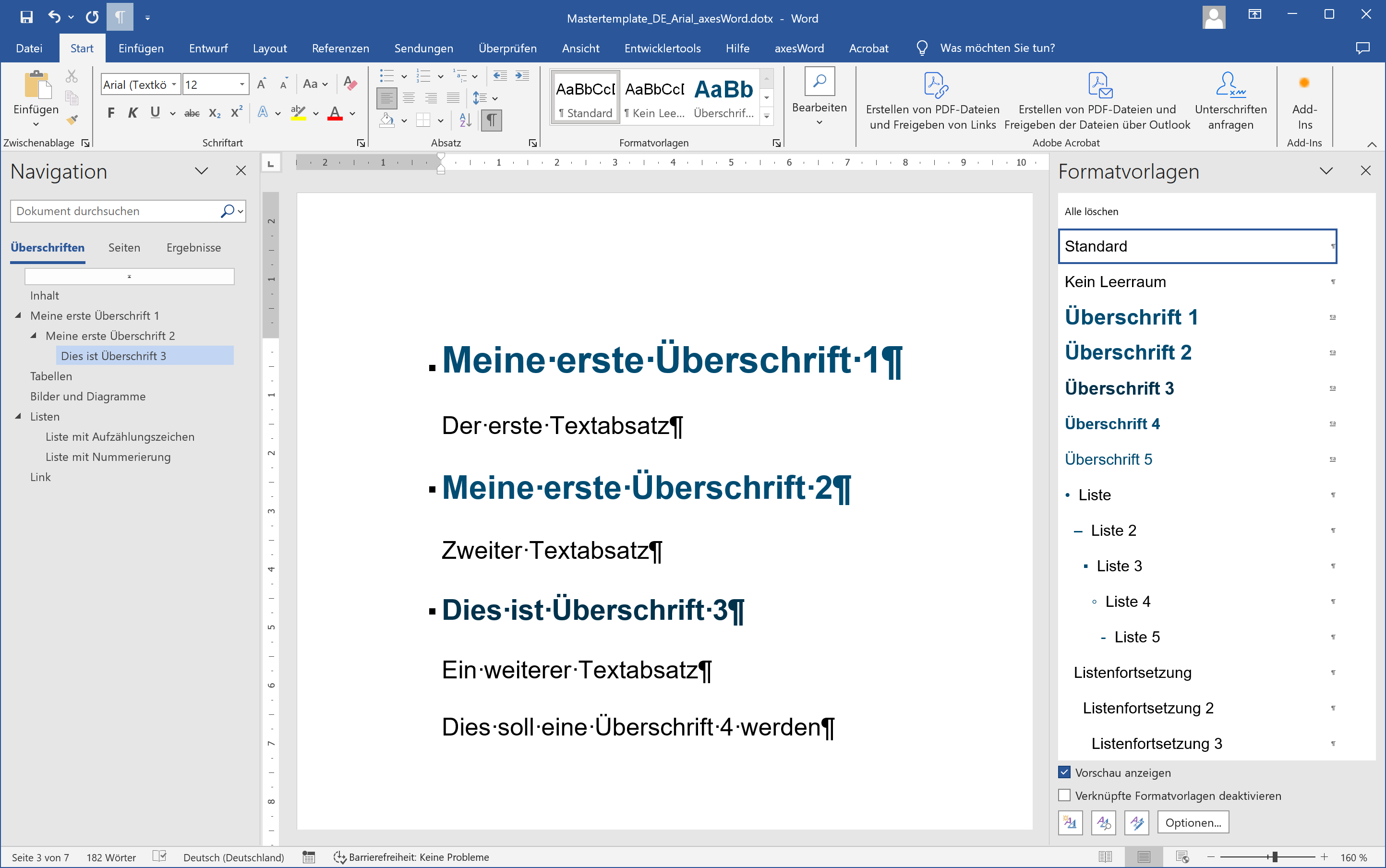Uncheck Vorschau anzeigen checkbox

pos(1064,772)
